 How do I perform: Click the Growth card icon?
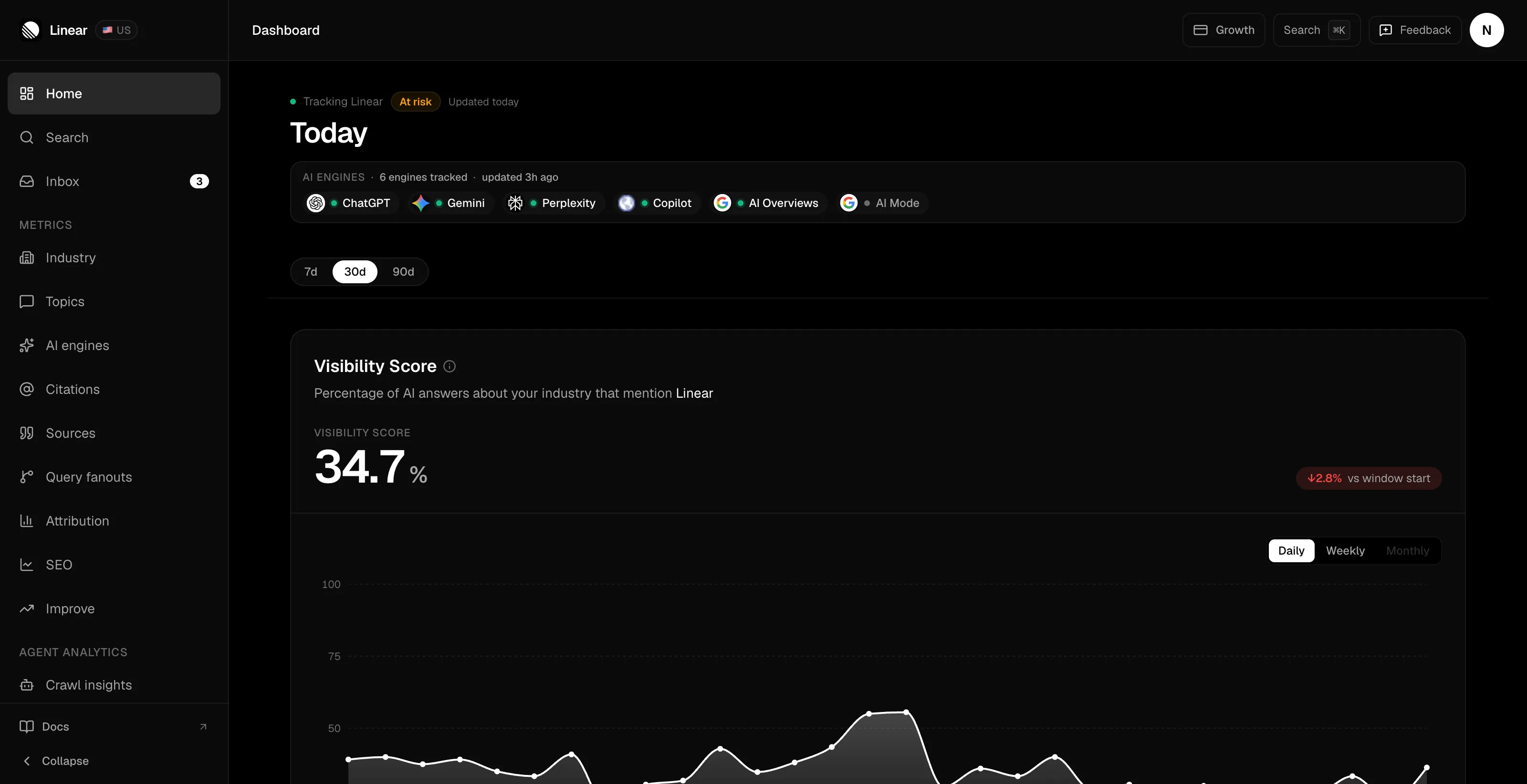click(x=1201, y=30)
